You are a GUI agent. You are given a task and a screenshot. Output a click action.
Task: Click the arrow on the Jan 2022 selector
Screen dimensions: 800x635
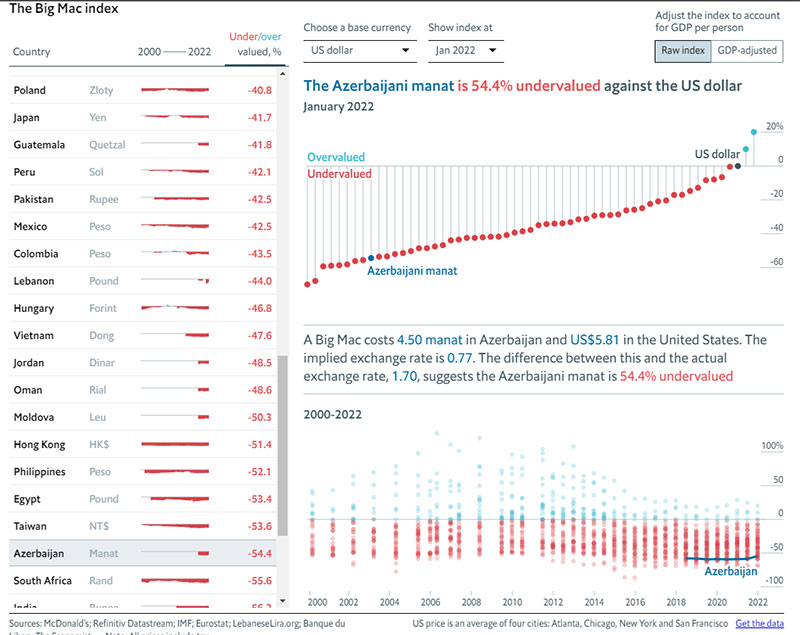(x=493, y=49)
